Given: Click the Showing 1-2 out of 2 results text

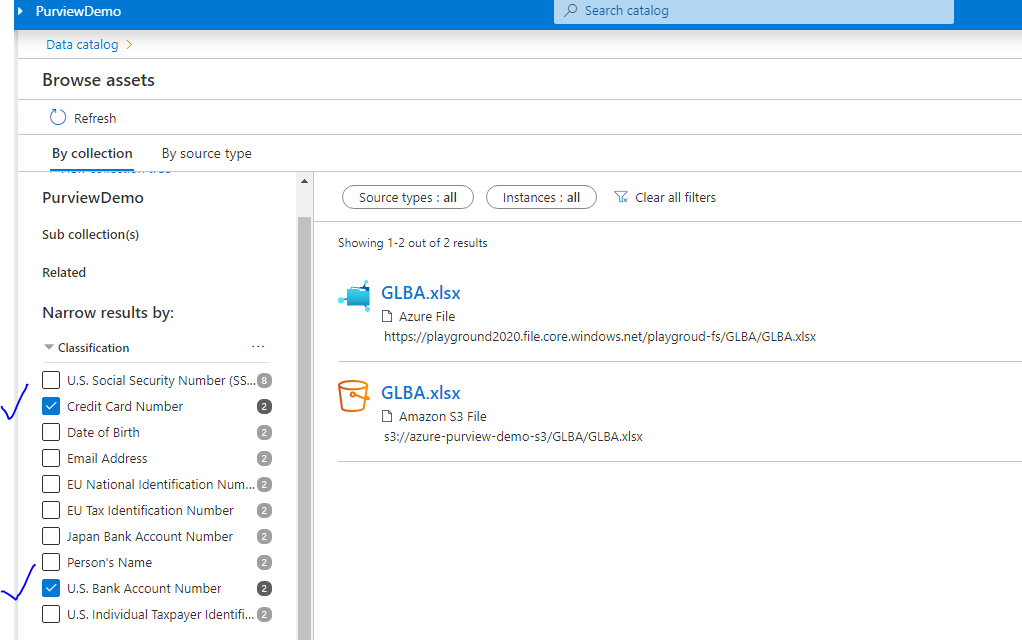Looking at the screenshot, I should (413, 242).
